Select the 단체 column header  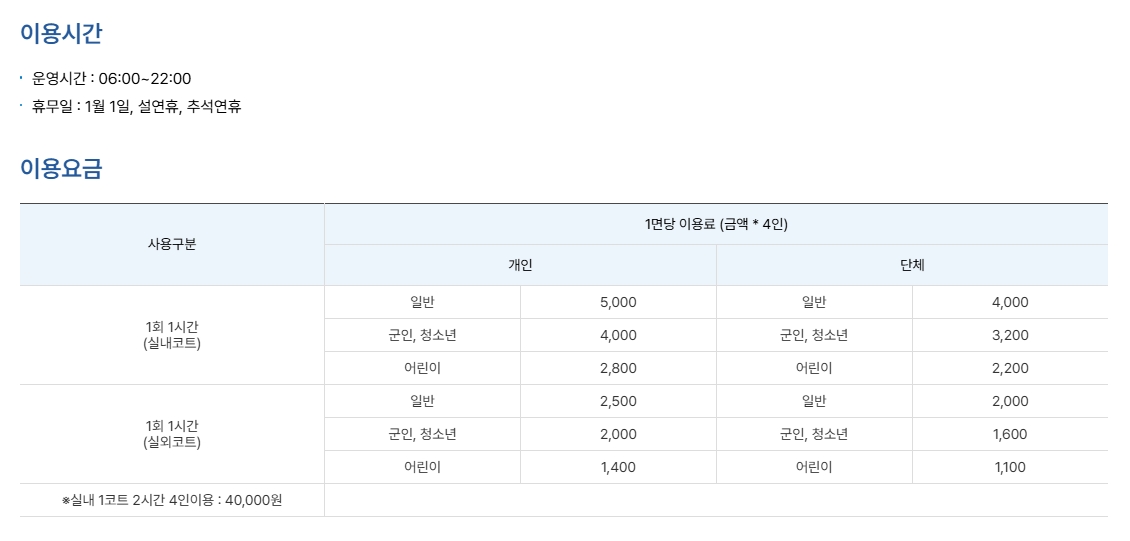(912, 265)
